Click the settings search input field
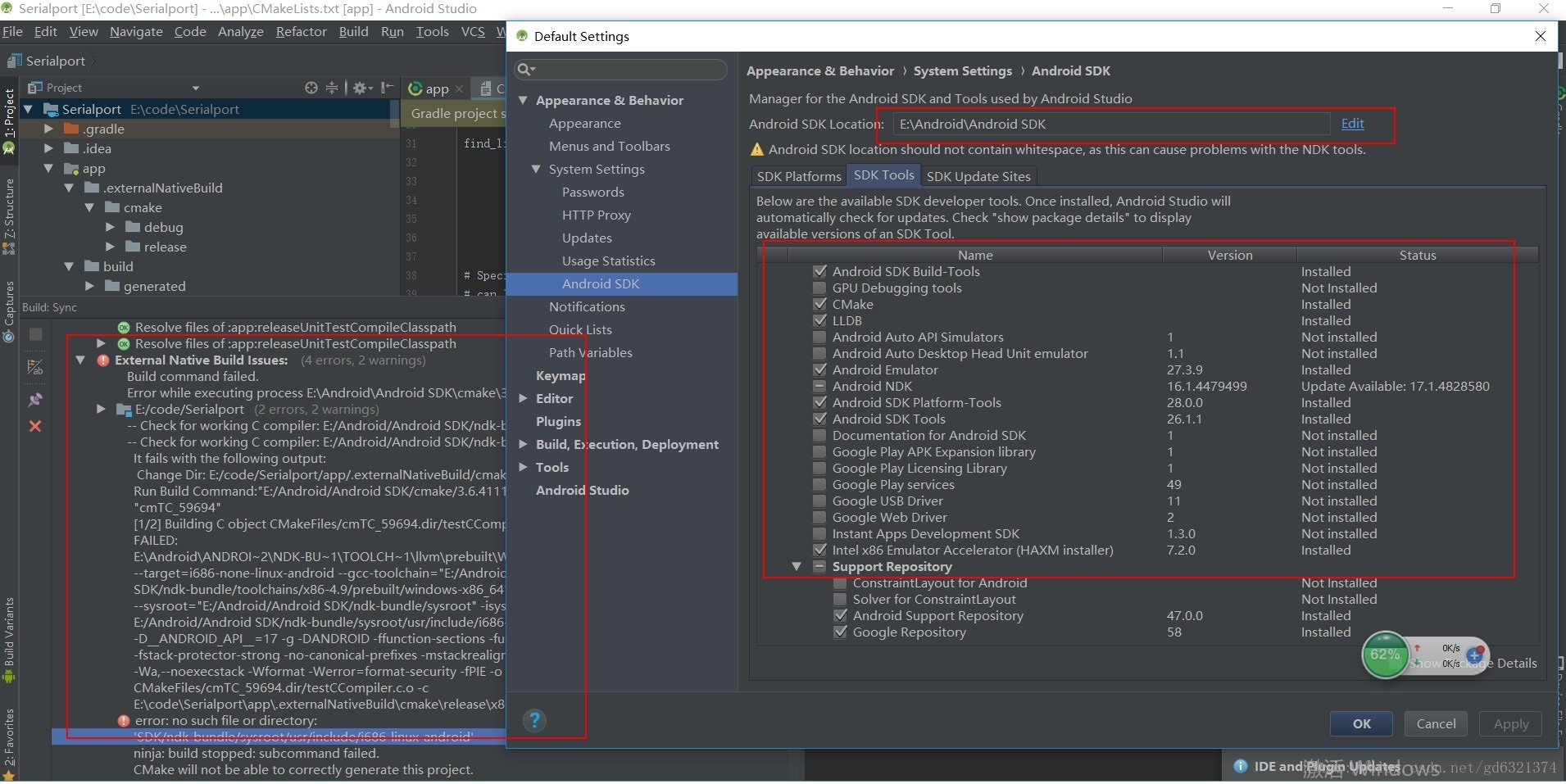1566x784 pixels. click(620, 70)
